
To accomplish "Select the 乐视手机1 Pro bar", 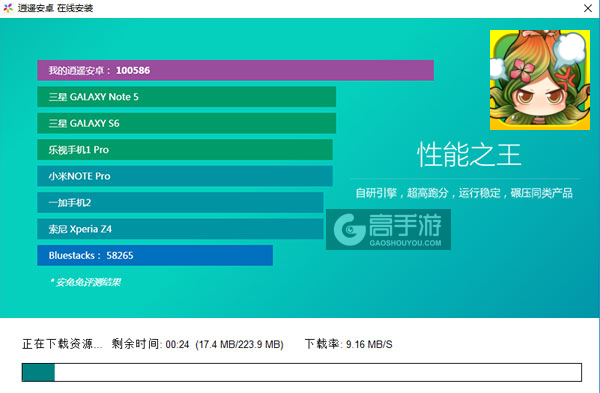I will pyautogui.click(x=185, y=150).
